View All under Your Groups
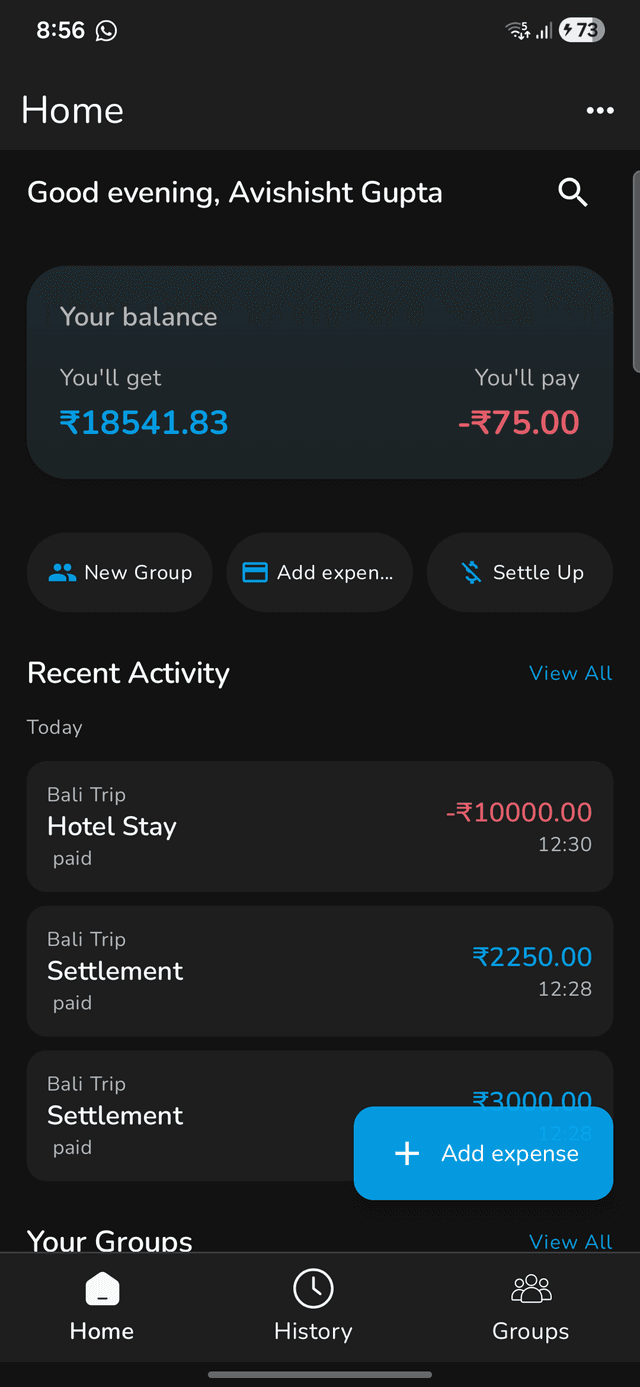Image resolution: width=640 pixels, height=1387 pixels. click(570, 1241)
